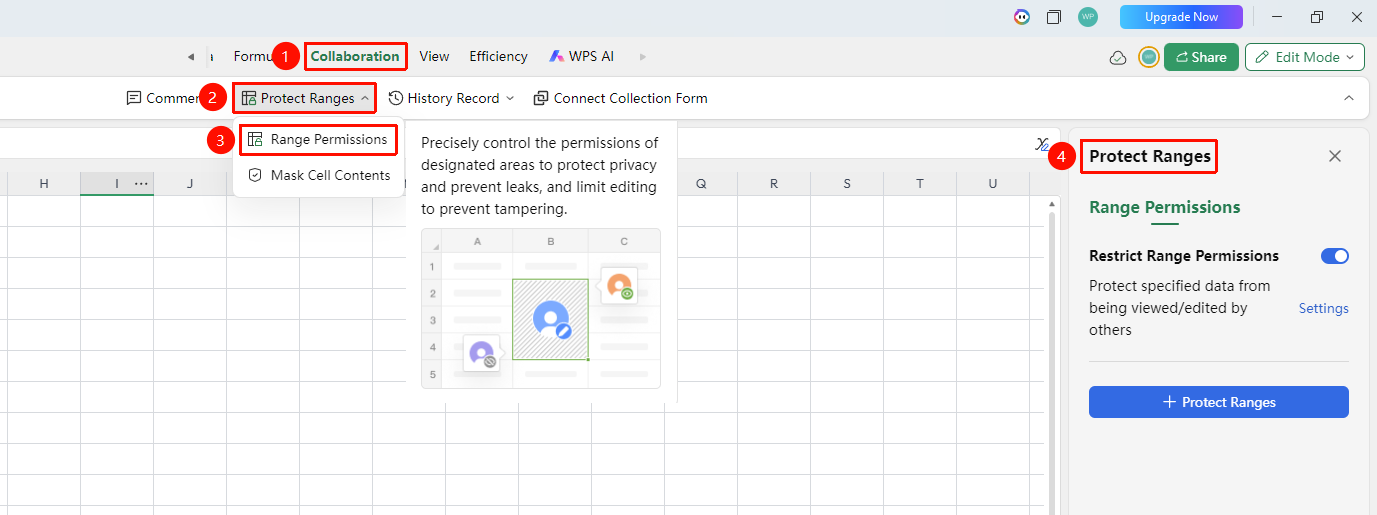Select column U header
This screenshot has width=1377, height=515.
click(x=993, y=183)
